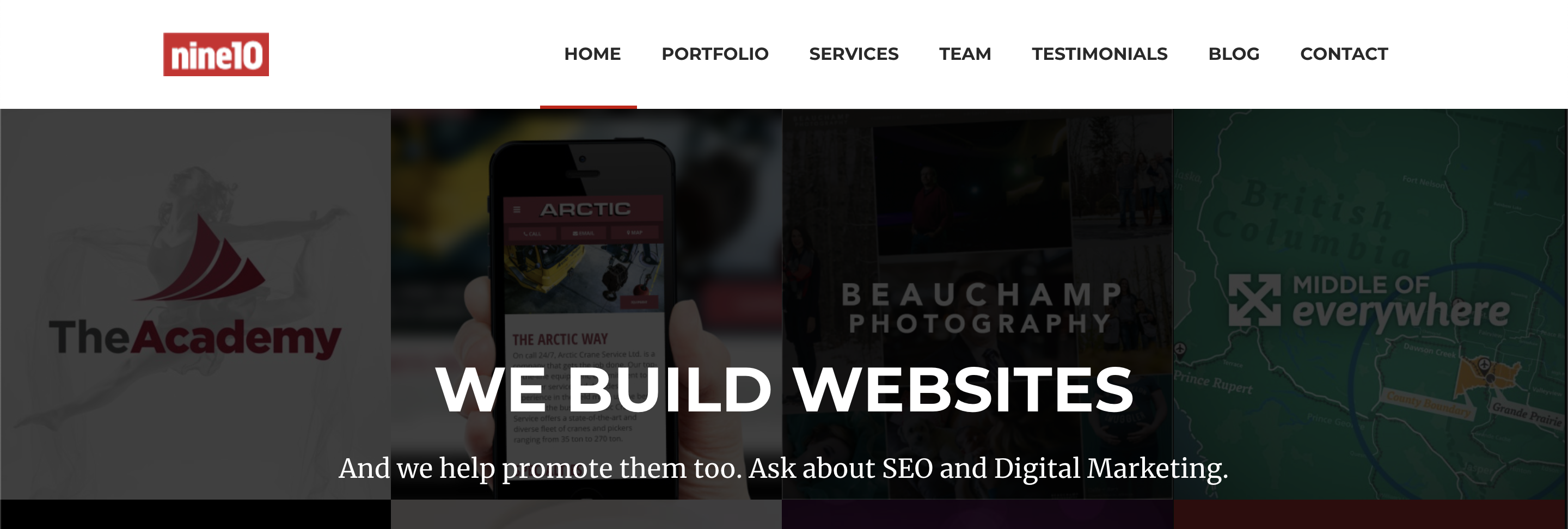Open the Arctic Way text on the phone mockup

560,339
